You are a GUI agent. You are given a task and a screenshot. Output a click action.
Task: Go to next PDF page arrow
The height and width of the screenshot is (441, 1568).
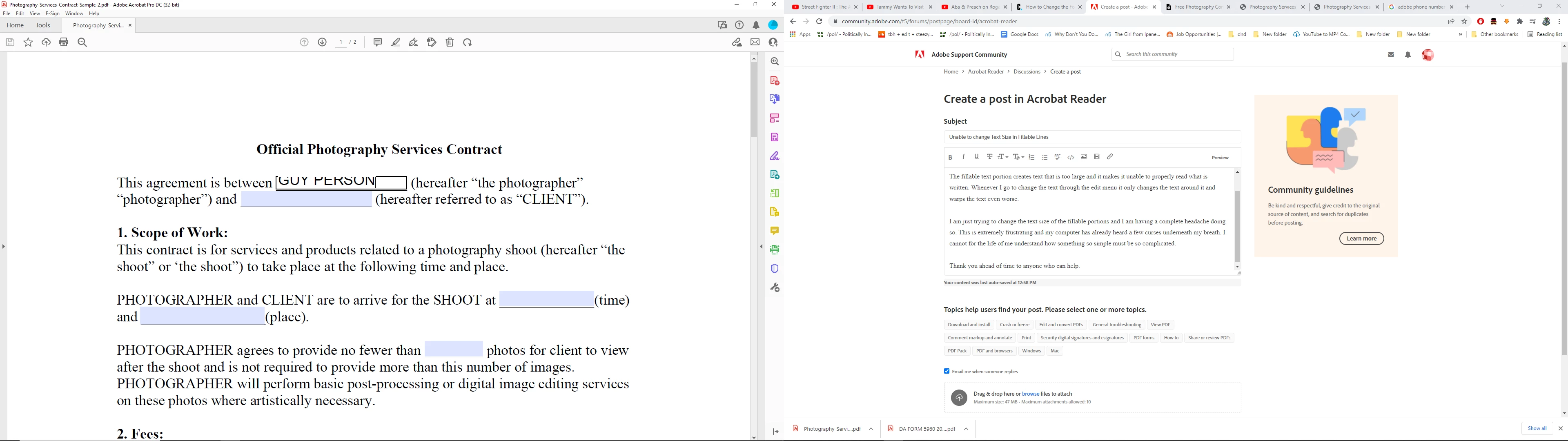[x=323, y=42]
